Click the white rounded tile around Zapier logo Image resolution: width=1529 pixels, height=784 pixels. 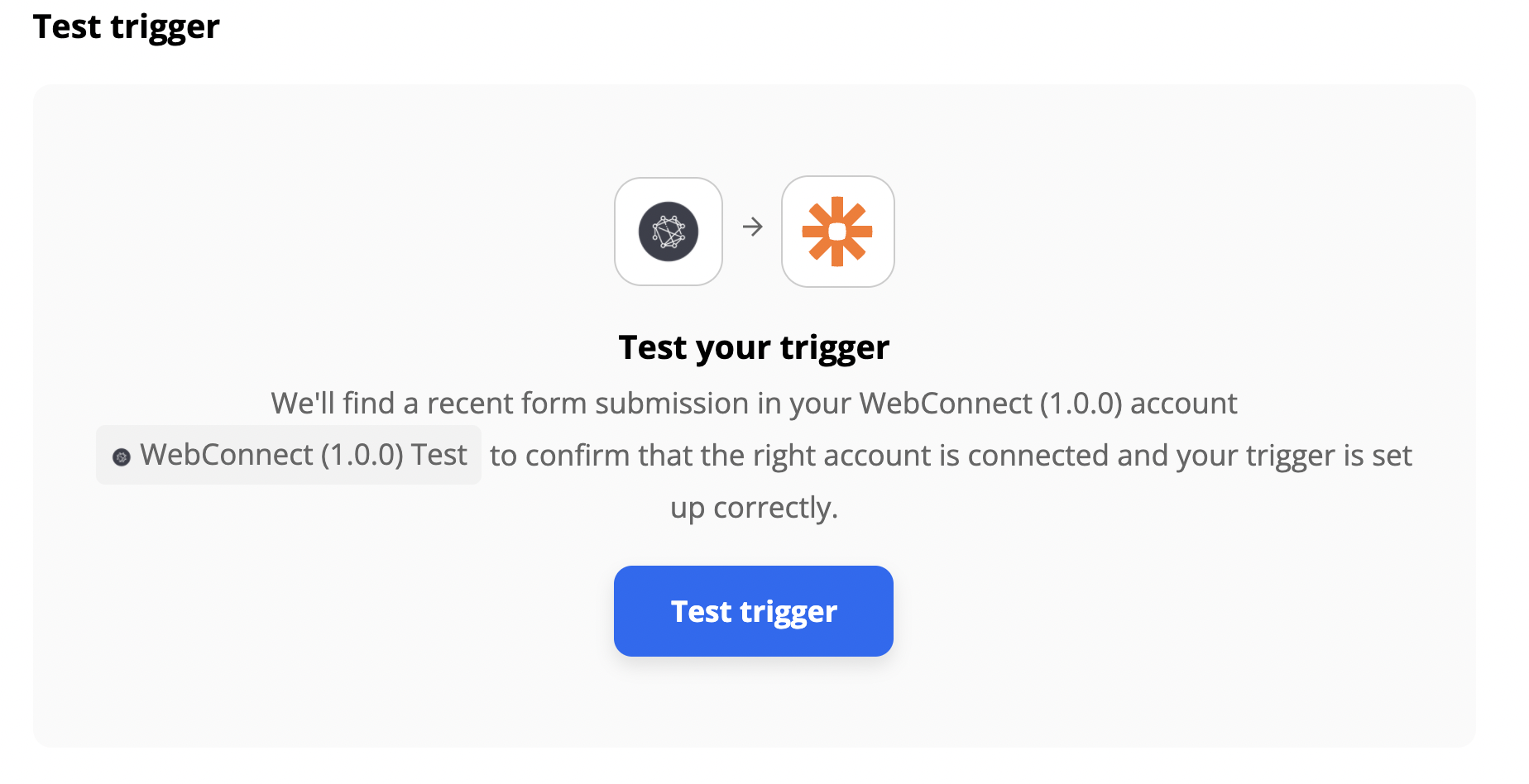838,232
